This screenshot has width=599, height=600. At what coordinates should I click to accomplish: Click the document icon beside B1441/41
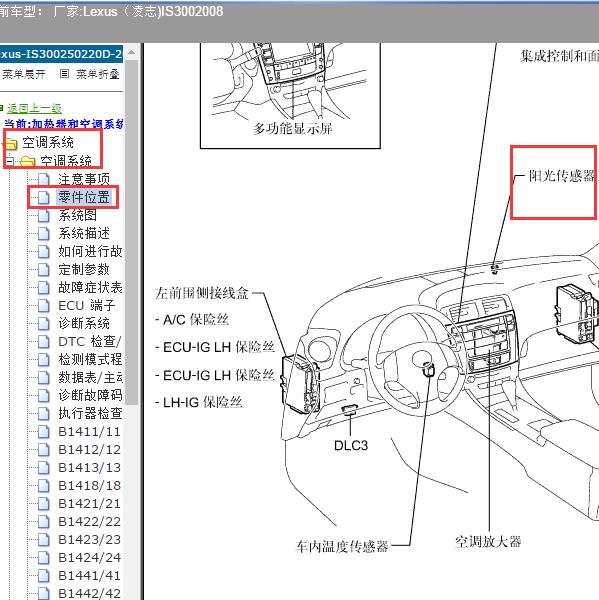click(44, 575)
